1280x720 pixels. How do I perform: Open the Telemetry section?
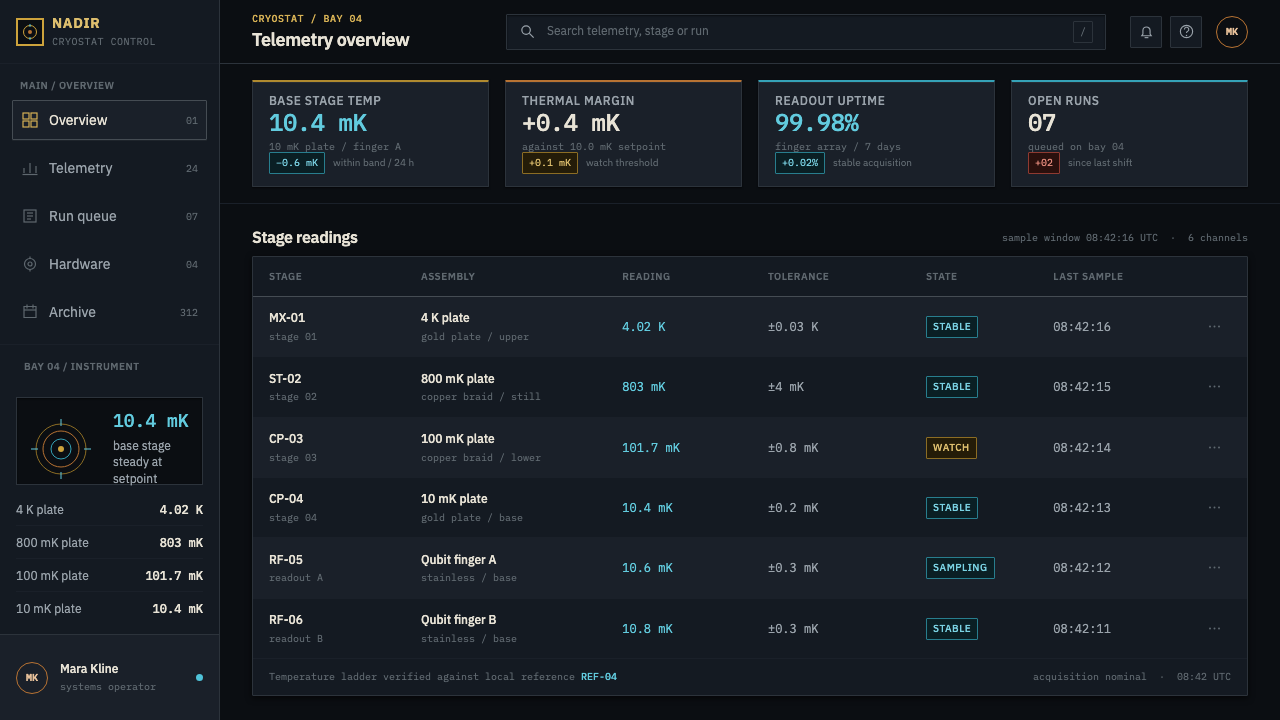click(x=110, y=168)
